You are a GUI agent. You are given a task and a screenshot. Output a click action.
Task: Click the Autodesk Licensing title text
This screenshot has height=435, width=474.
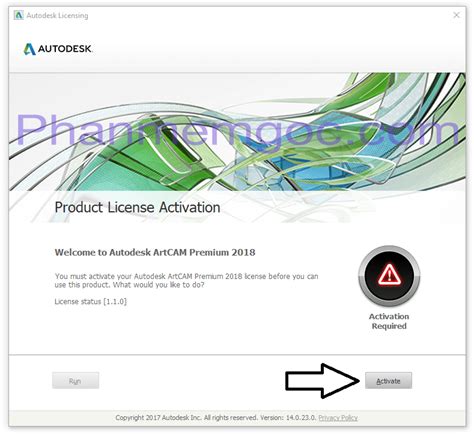click(x=57, y=15)
